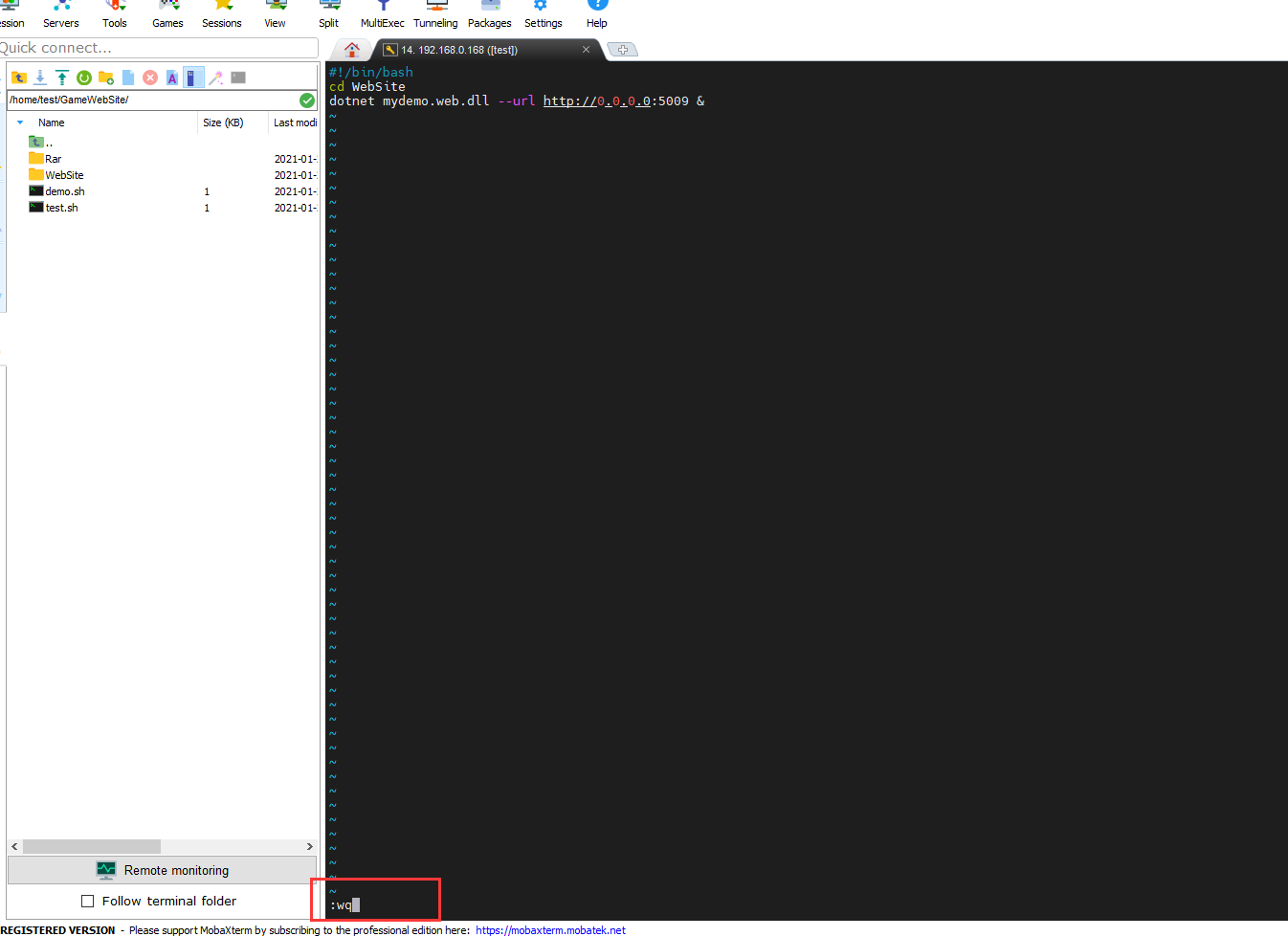Select the demo.sh file in list
1288x937 pixels.
[65, 191]
